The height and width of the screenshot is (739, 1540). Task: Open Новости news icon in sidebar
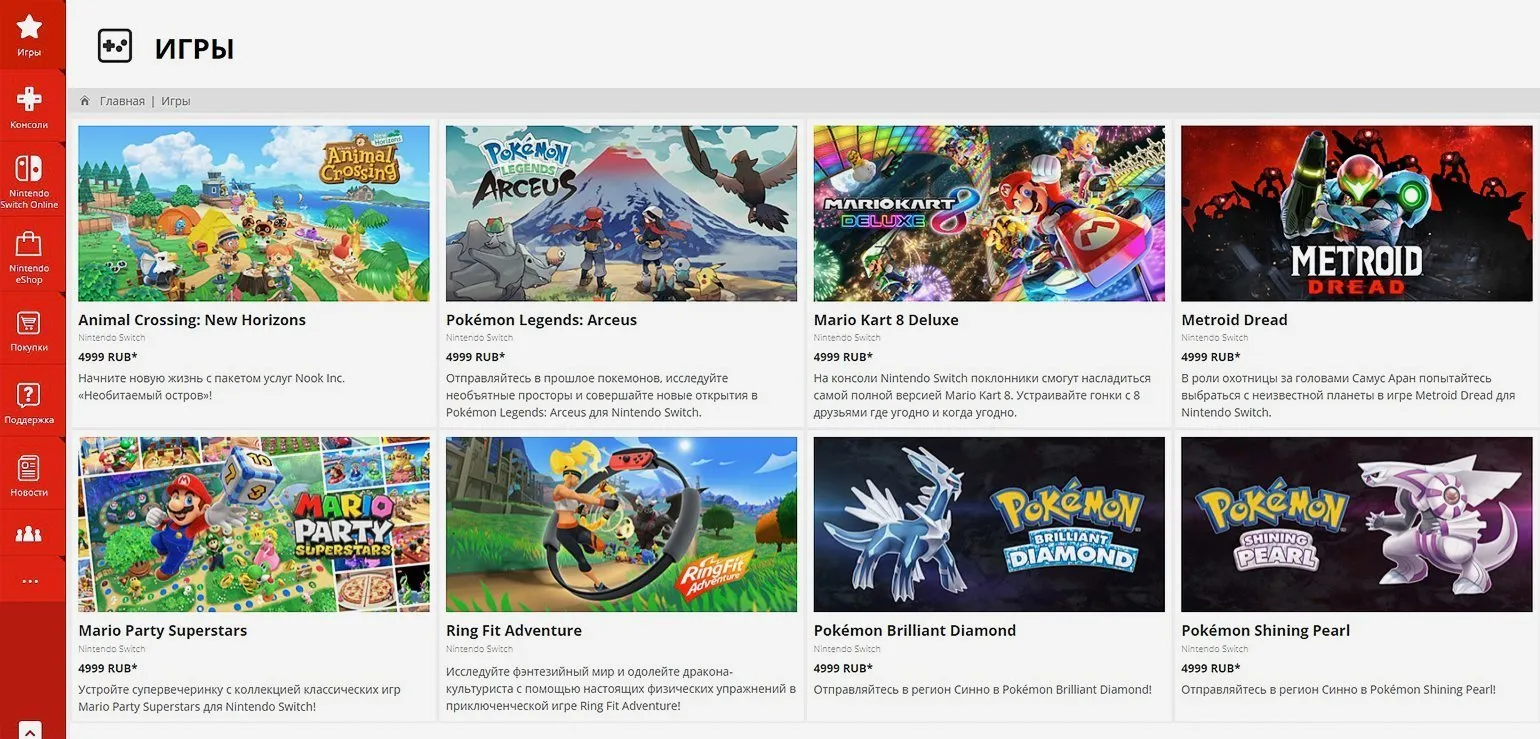[29, 468]
